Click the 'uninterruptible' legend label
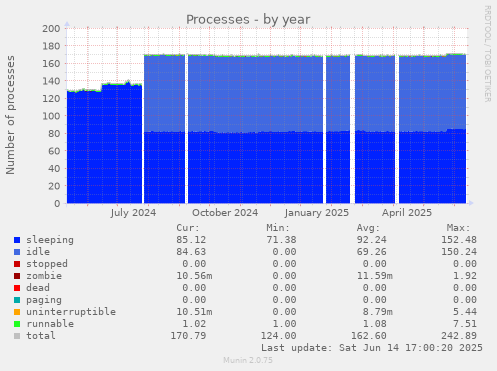This screenshot has width=497, height=371. (71, 312)
